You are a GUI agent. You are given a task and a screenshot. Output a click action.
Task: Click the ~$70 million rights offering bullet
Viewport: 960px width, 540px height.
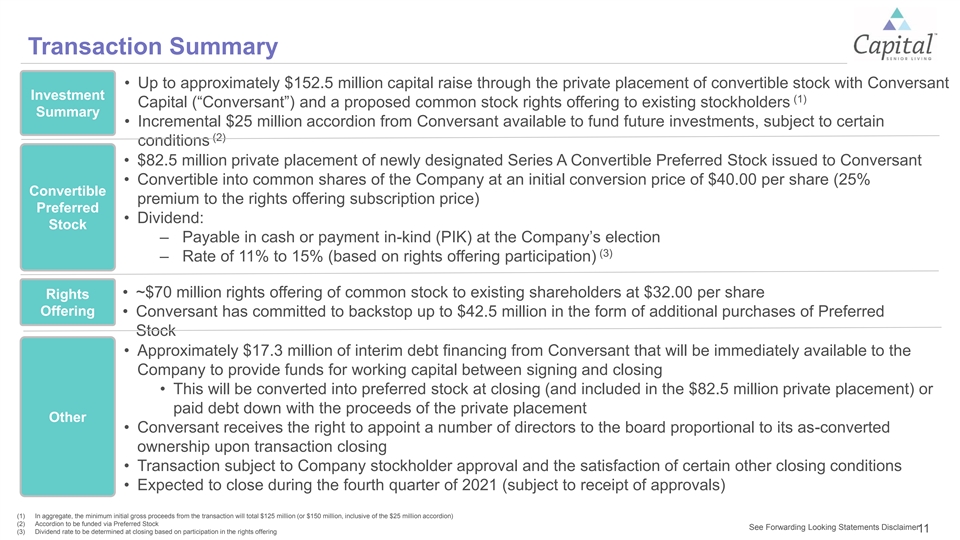coord(444,292)
